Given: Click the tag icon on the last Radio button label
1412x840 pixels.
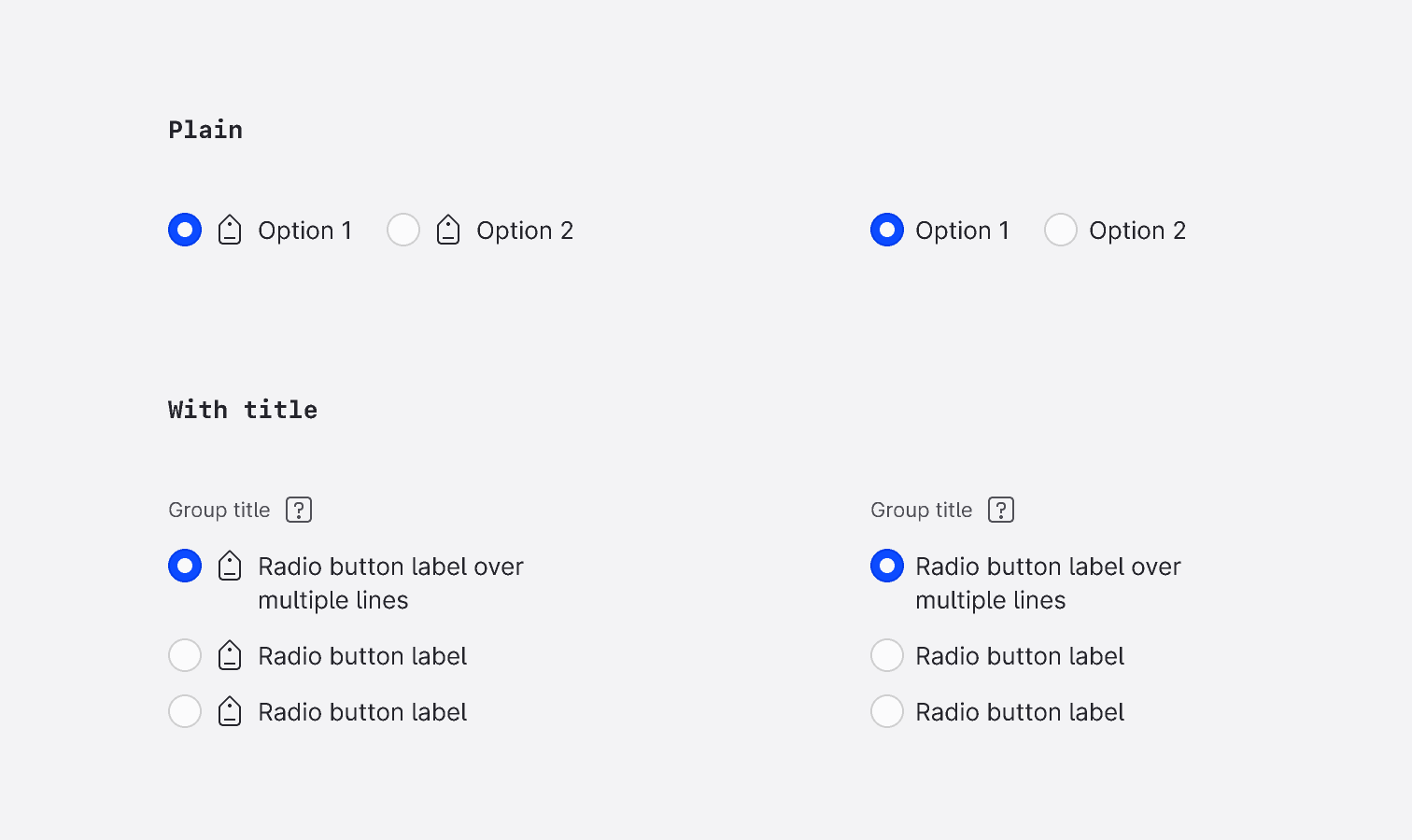Looking at the screenshot, I should click(229, 711).
